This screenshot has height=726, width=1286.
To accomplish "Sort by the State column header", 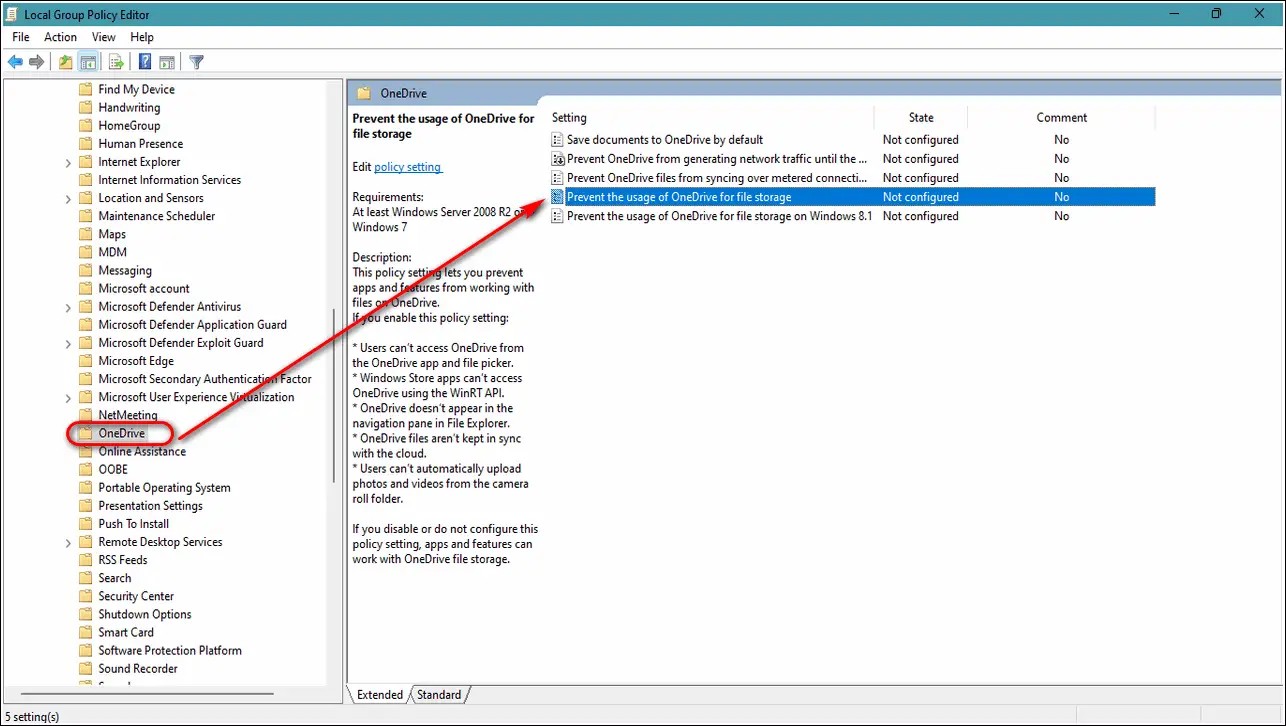I will 921,117.
